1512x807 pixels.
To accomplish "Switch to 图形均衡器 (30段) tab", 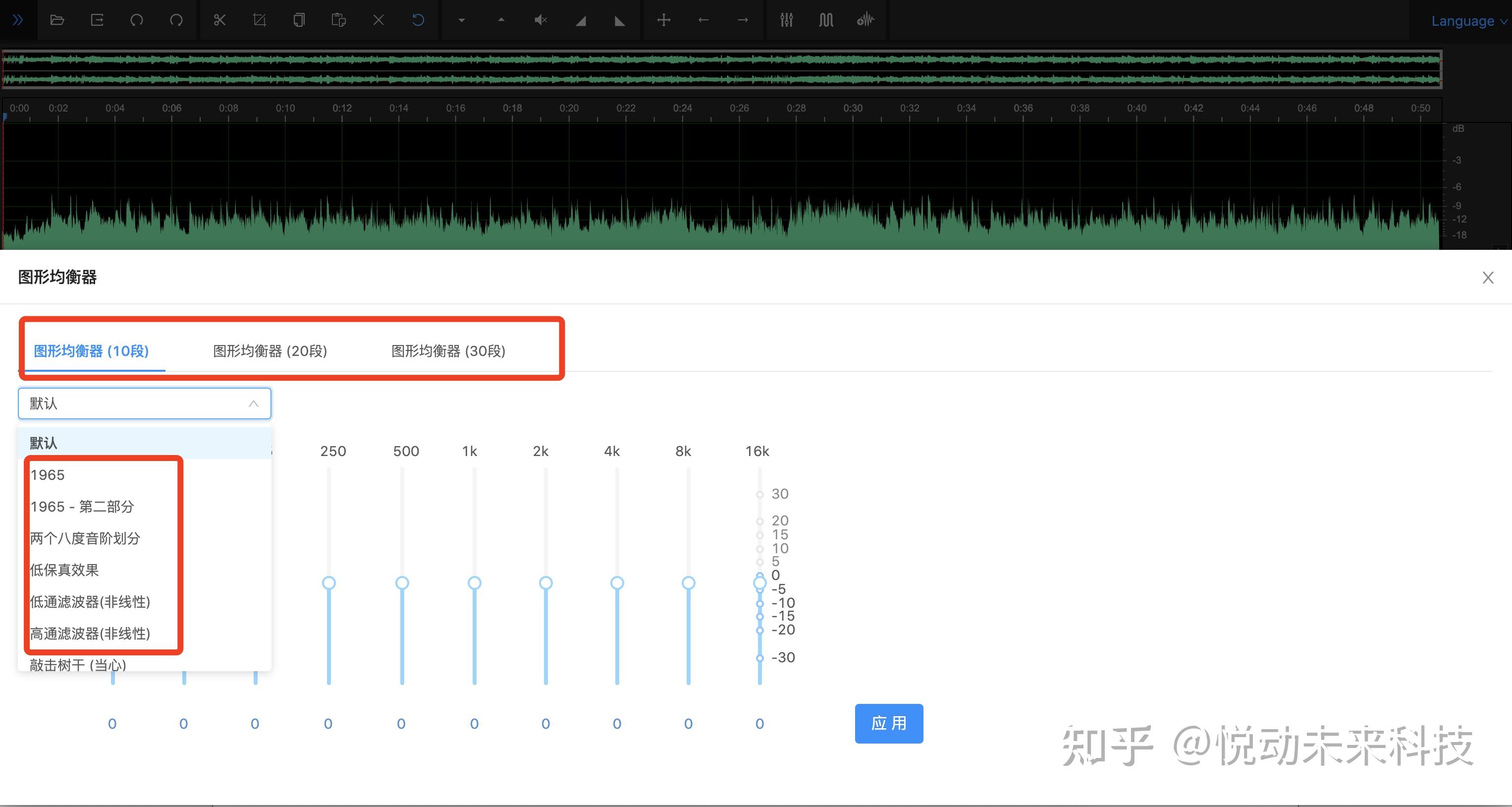I will (448, 351).
